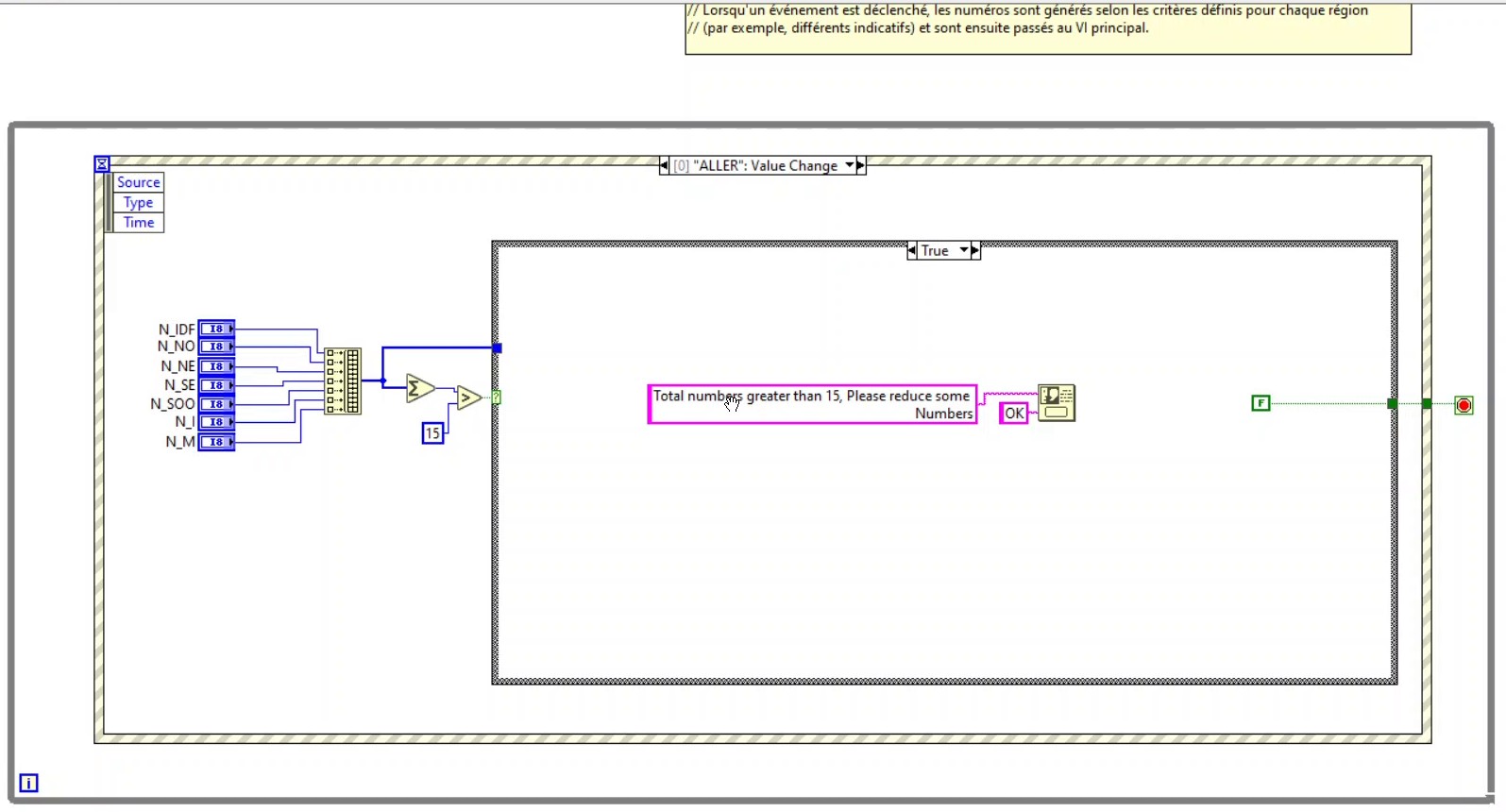Open the event case selector dropdown arrow
1506x812 pixels.
coord(849,165)
